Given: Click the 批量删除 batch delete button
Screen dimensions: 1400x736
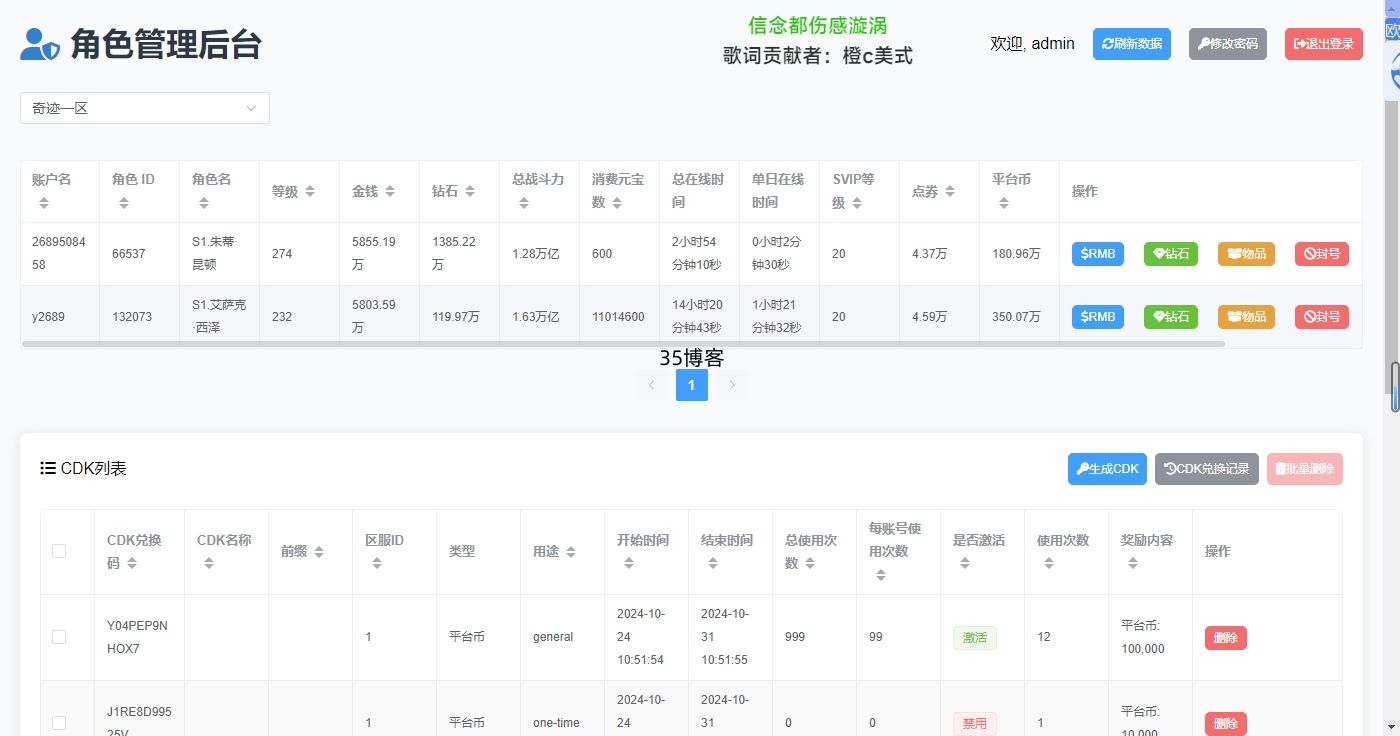Looking at the screenshot, I should point(1305,468).
